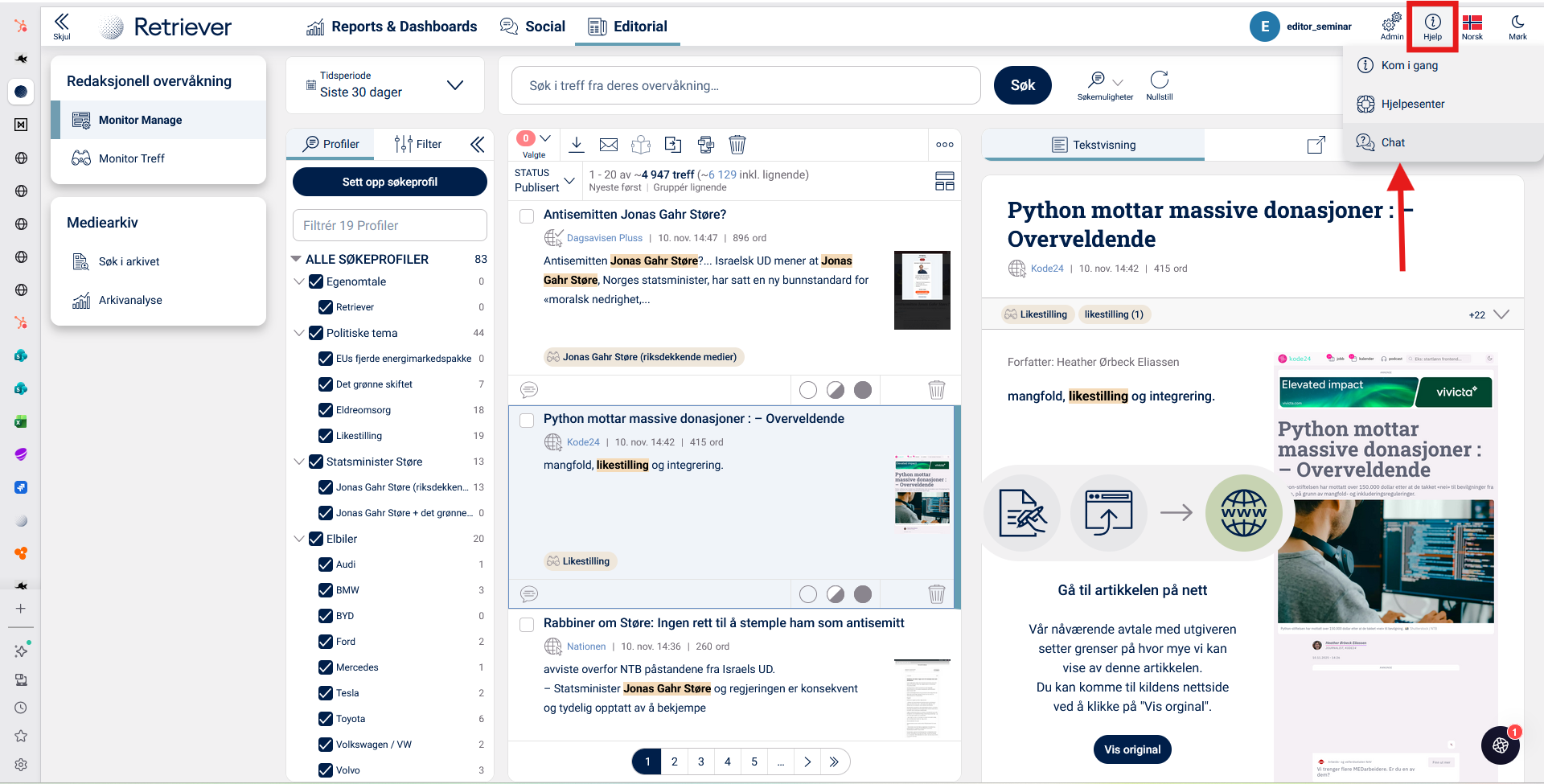Collapse sidebar with Skjul icon
Screen dimensions: 1544x784
[62, 26]
